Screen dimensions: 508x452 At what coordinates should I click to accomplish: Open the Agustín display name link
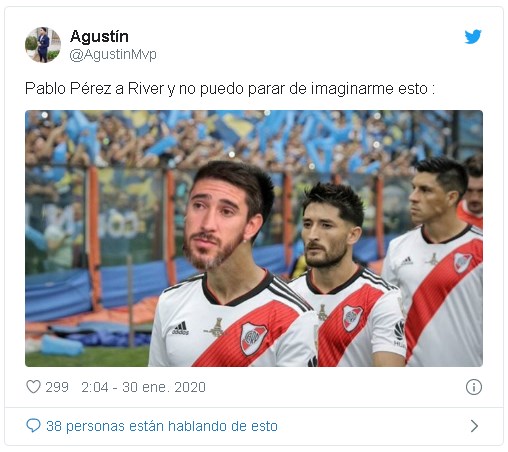pos(99,36)
